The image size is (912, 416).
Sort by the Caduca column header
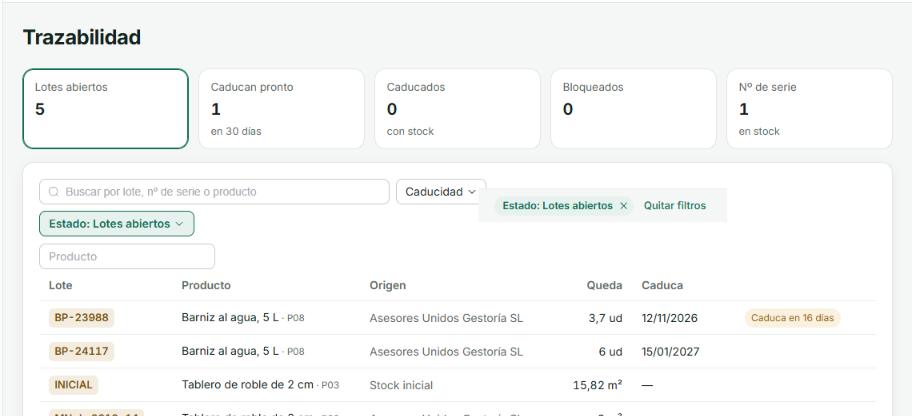(x=662, y=286)
